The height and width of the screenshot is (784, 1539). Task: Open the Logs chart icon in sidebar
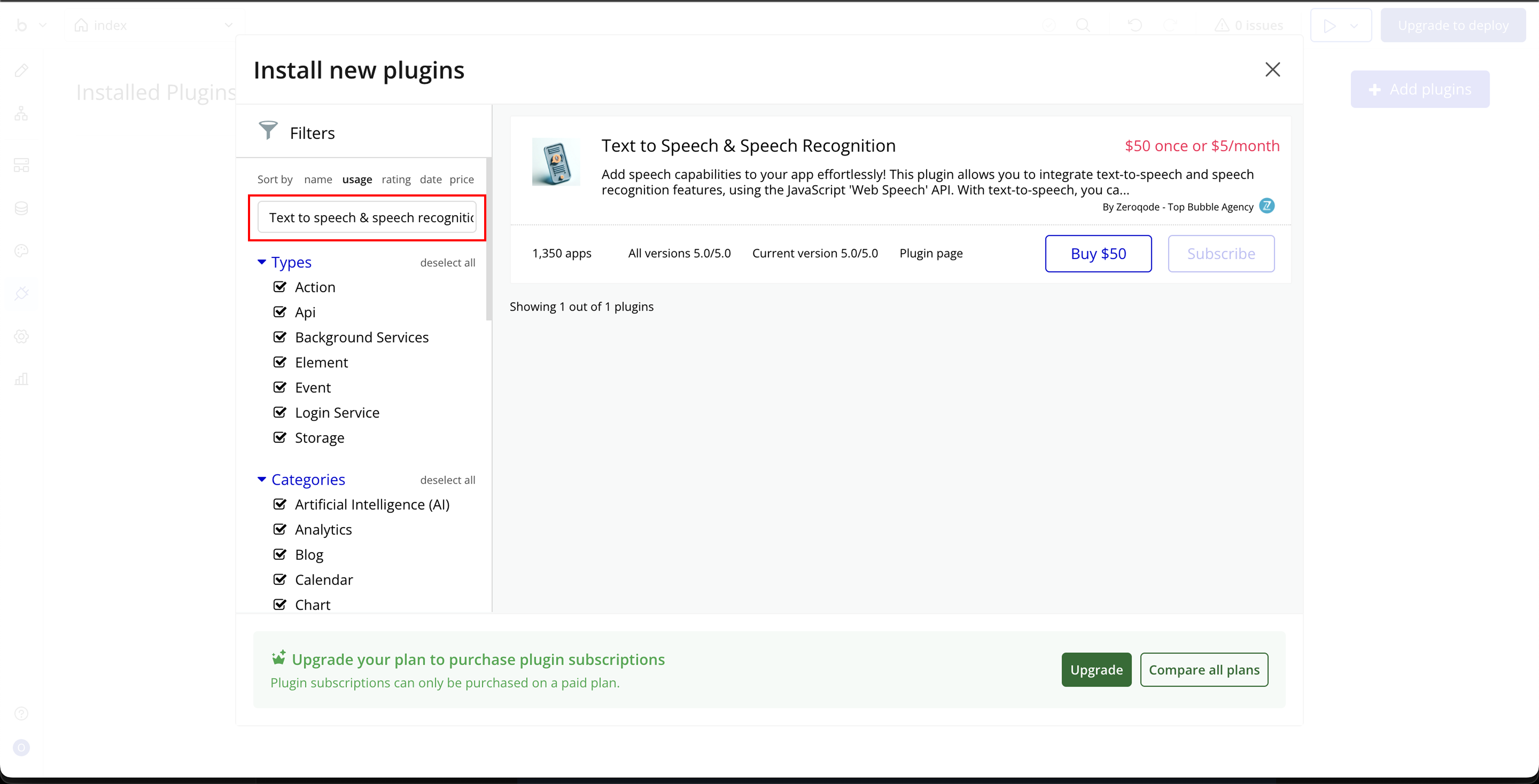pos(21,379)
